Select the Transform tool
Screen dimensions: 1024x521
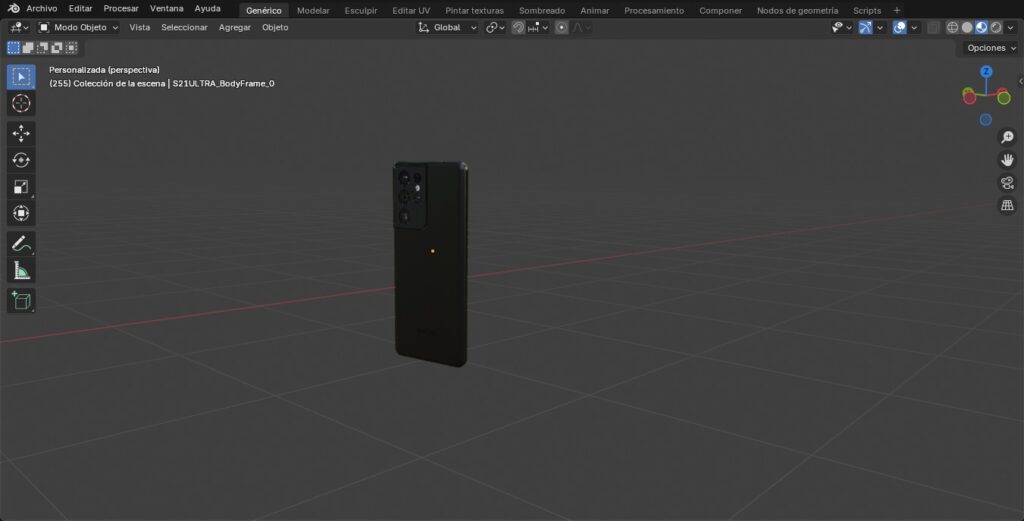tap(21, 213)
